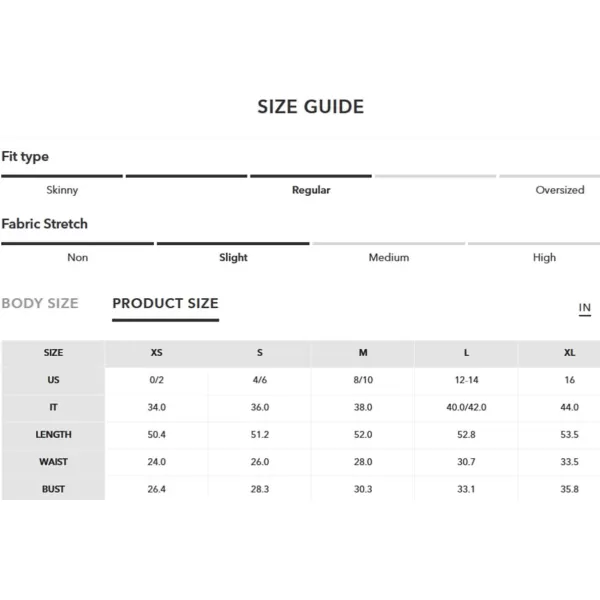This screenshot has height=600, width=600.
Task: Click the Regular fit type label
Action: coord(311,190)
